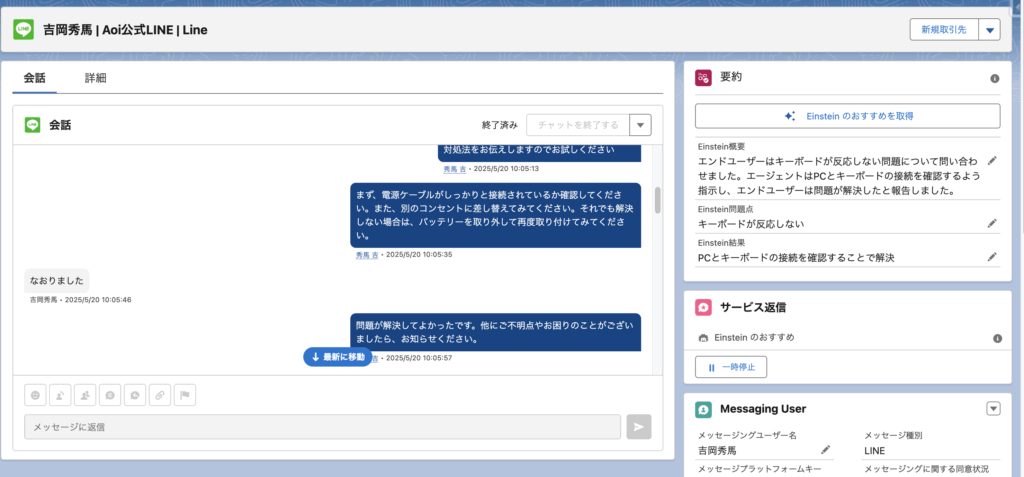Jump to latest with 最新に移動 button
The image size is (1024, 477).
coord(337,357)
